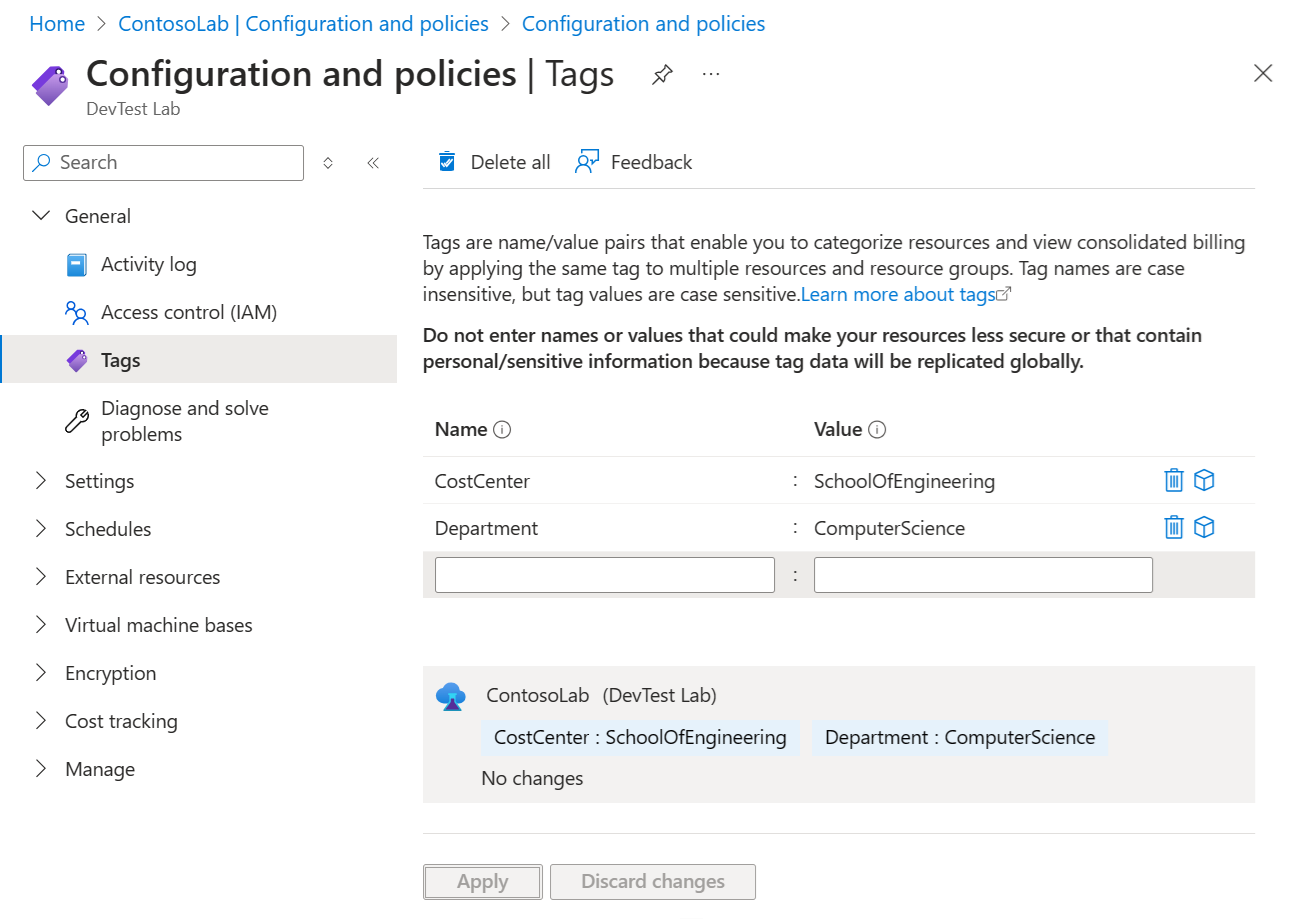Image resolution: width=1296 pixels, height=919 pixels.
Task: Open the ellipsis menu next to the title
Action: click(710, 74)
